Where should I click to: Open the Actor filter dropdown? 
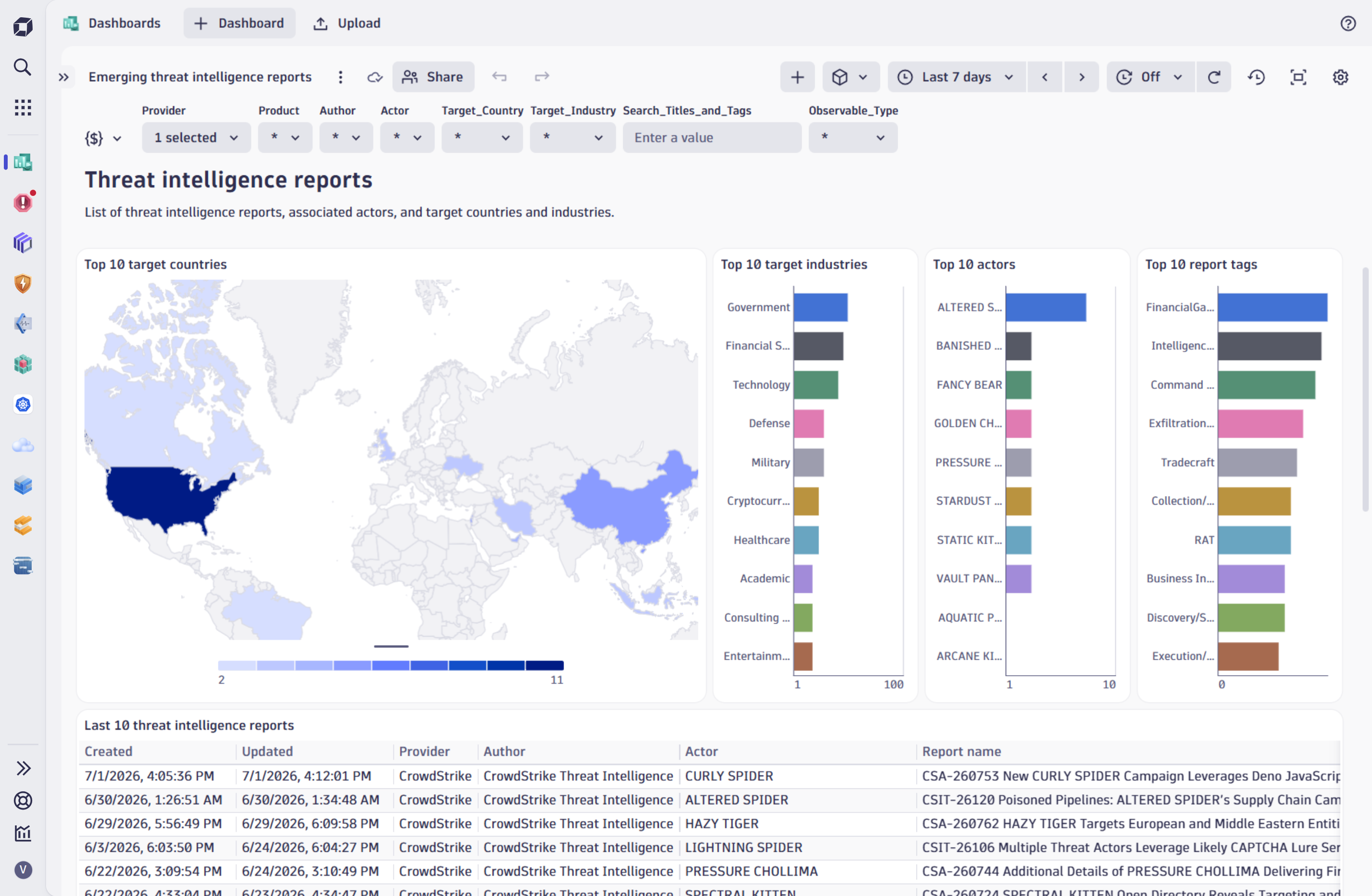tap(407, 137)
